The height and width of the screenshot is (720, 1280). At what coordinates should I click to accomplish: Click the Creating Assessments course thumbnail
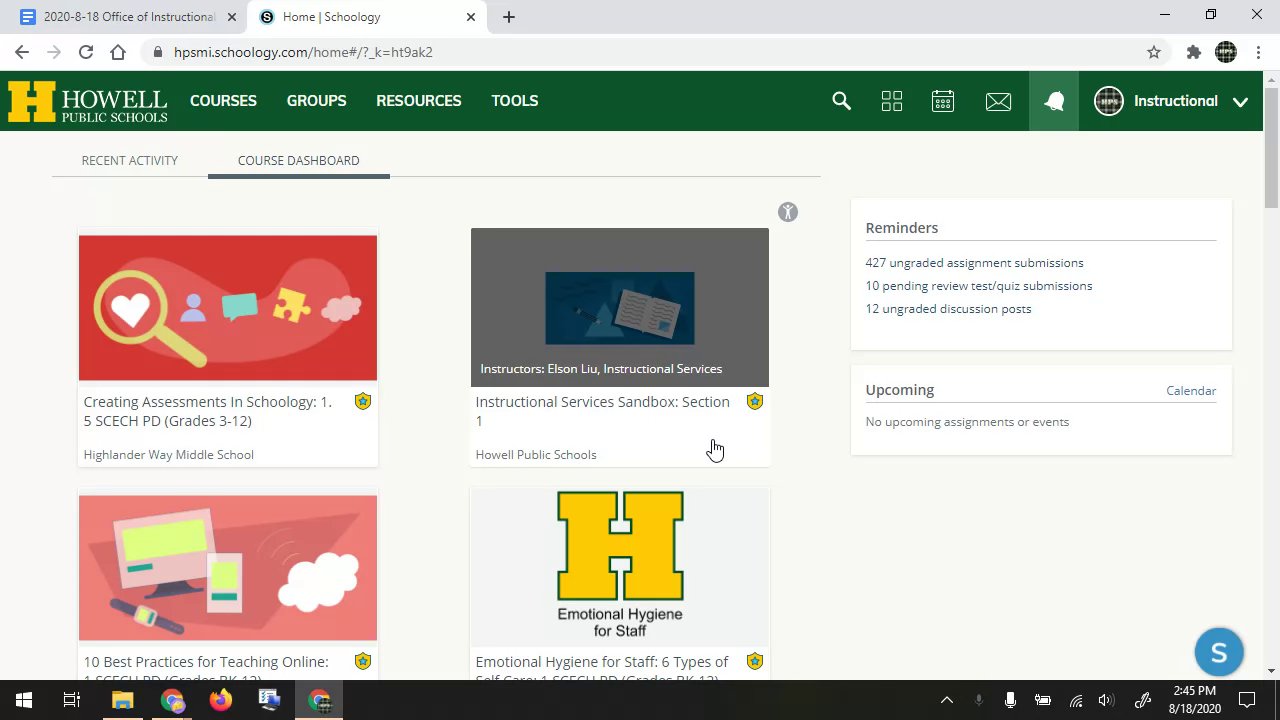228,308
